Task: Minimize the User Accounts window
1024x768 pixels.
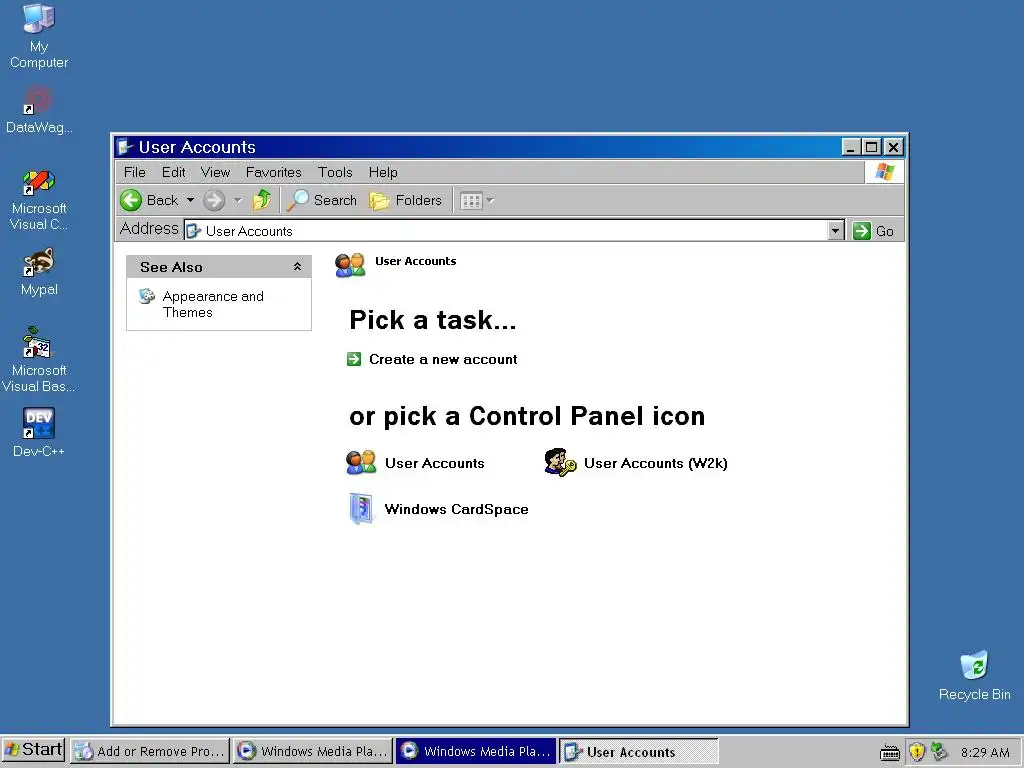Action: 850,147
